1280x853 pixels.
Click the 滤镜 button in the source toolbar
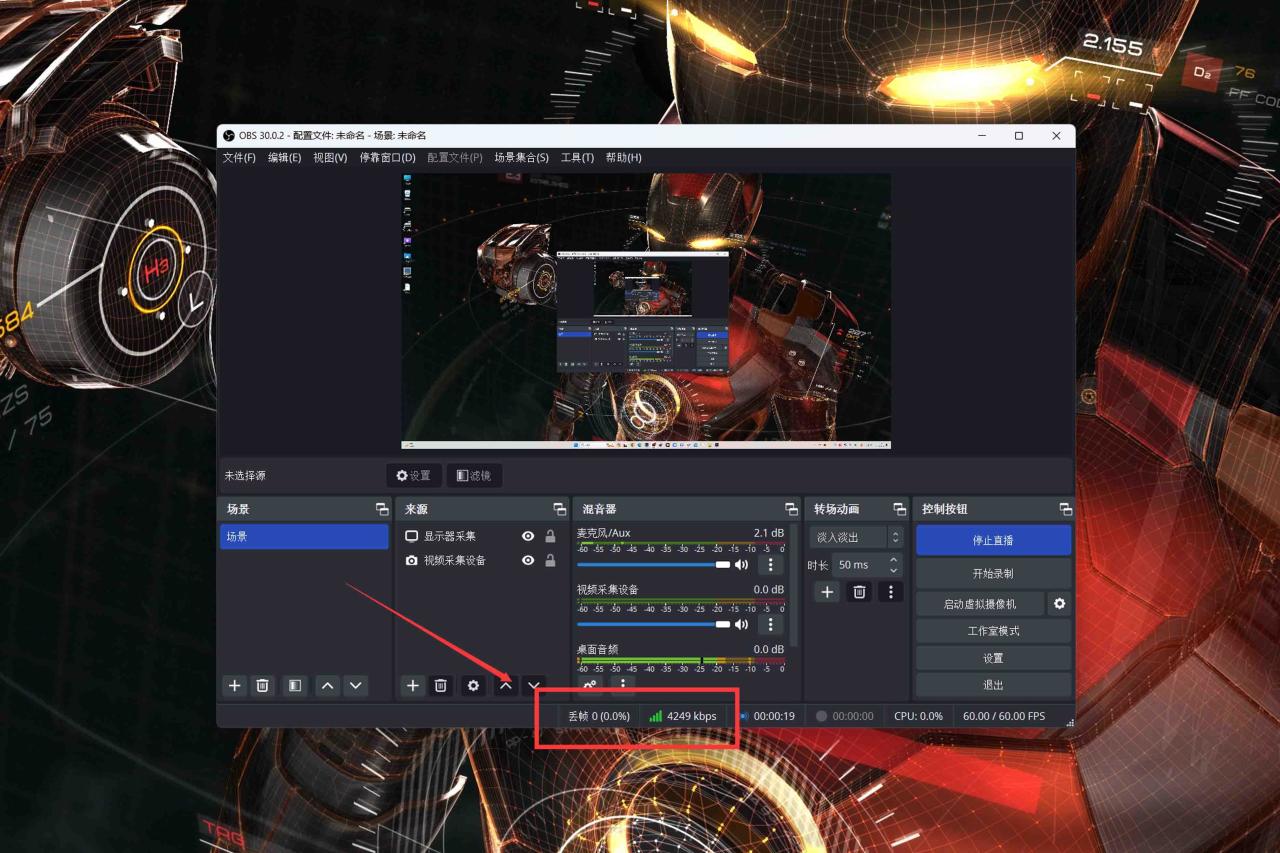click(474, 476)
